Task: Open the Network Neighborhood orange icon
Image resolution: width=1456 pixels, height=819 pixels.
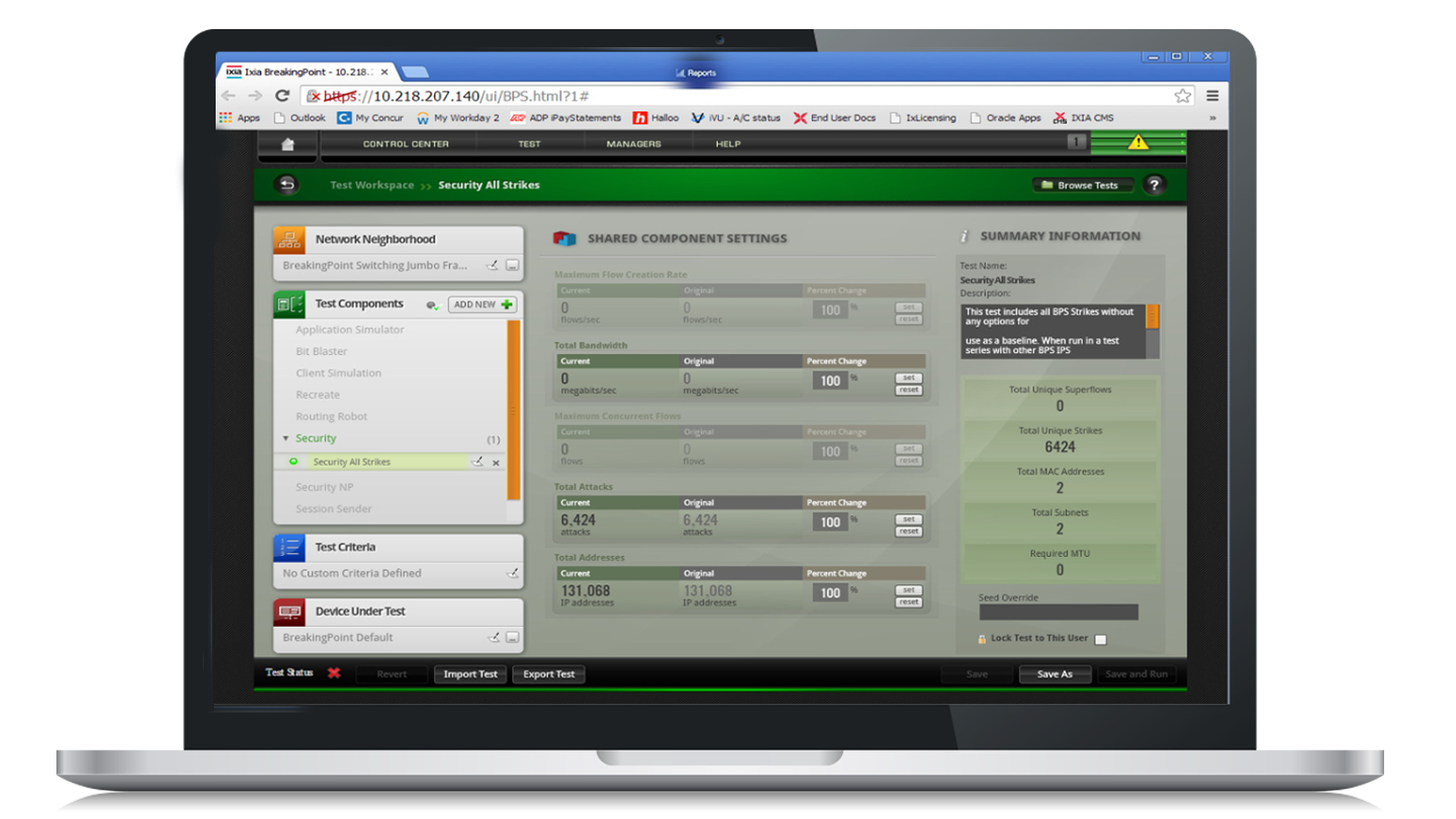Action: [289, 239]
